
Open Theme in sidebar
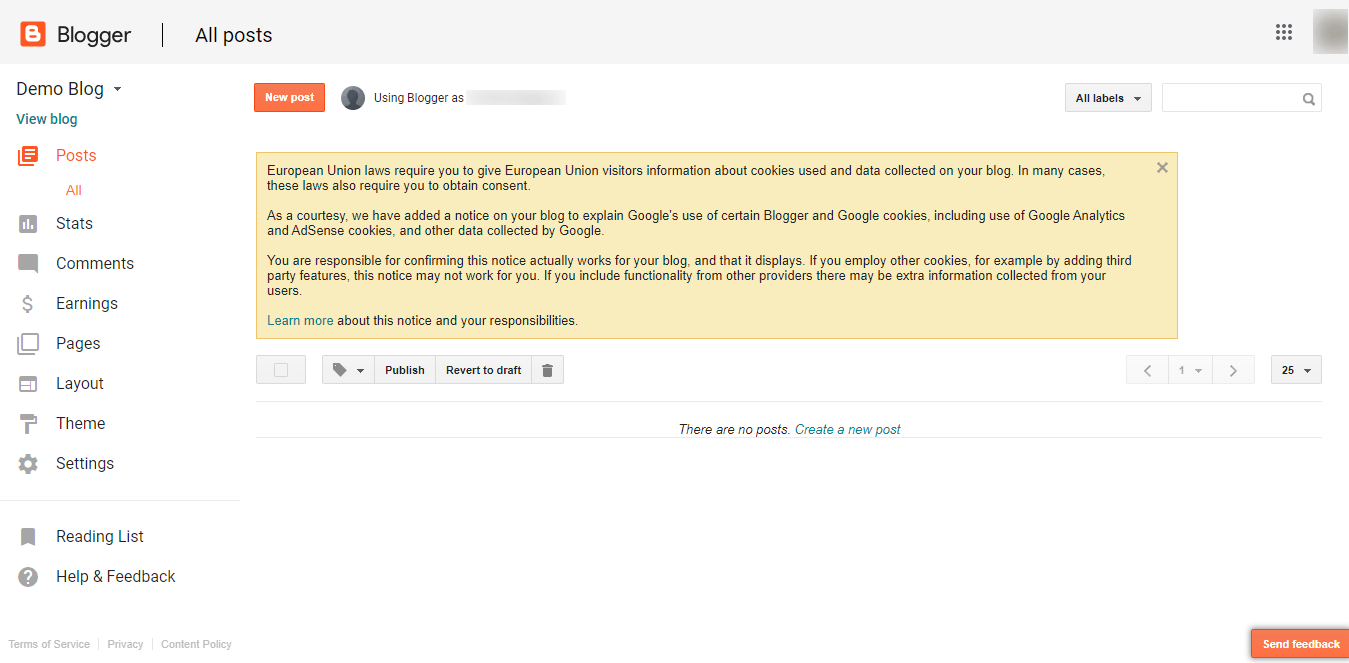[x=81, y=424]
